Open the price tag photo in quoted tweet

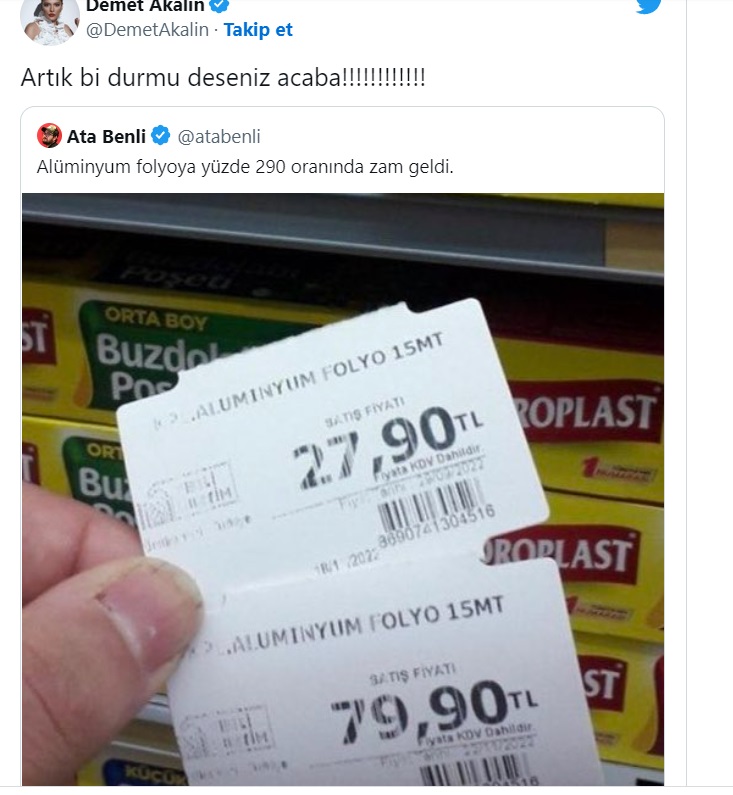coord(343,489)
